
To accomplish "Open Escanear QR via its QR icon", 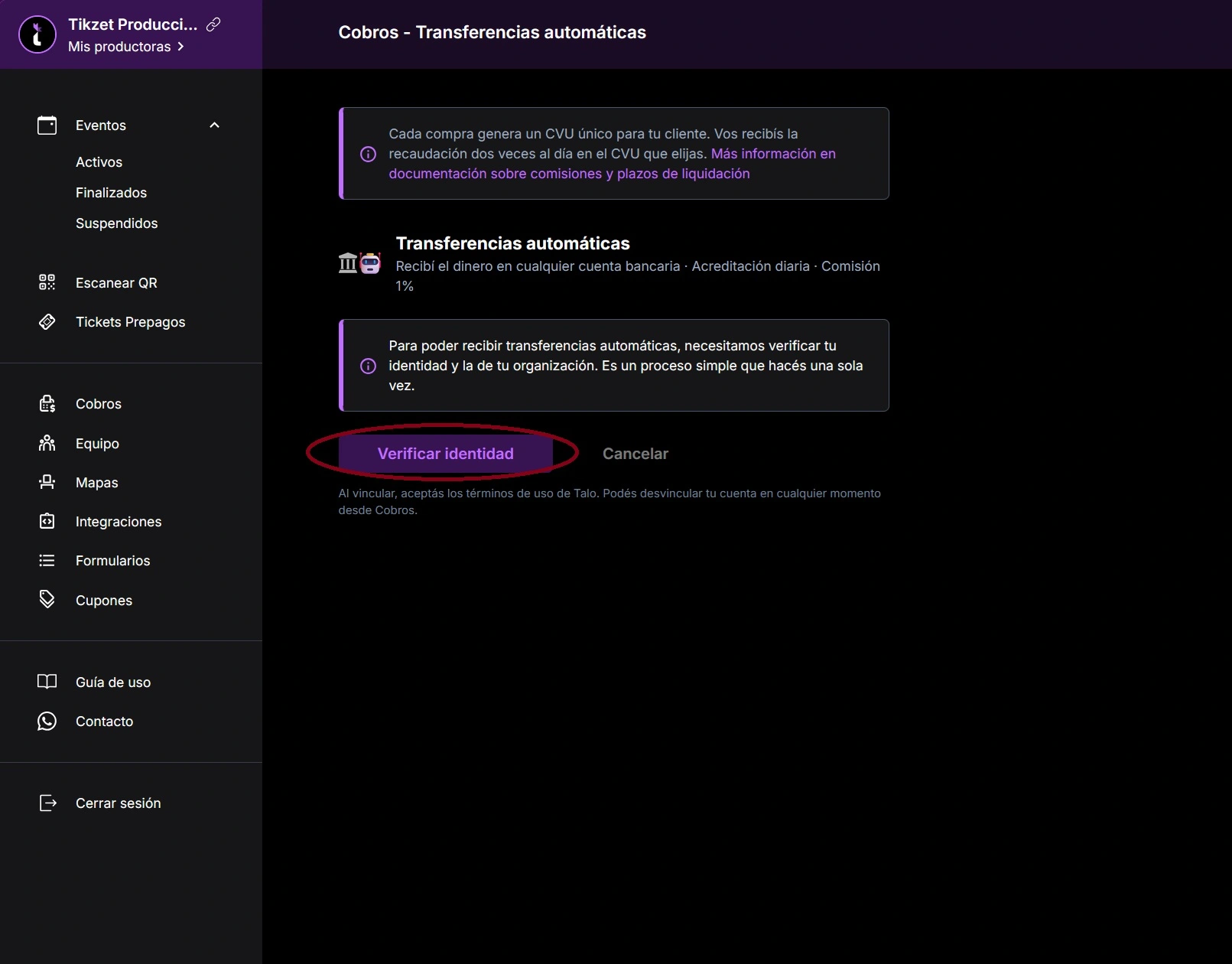I will click(47, 282).
